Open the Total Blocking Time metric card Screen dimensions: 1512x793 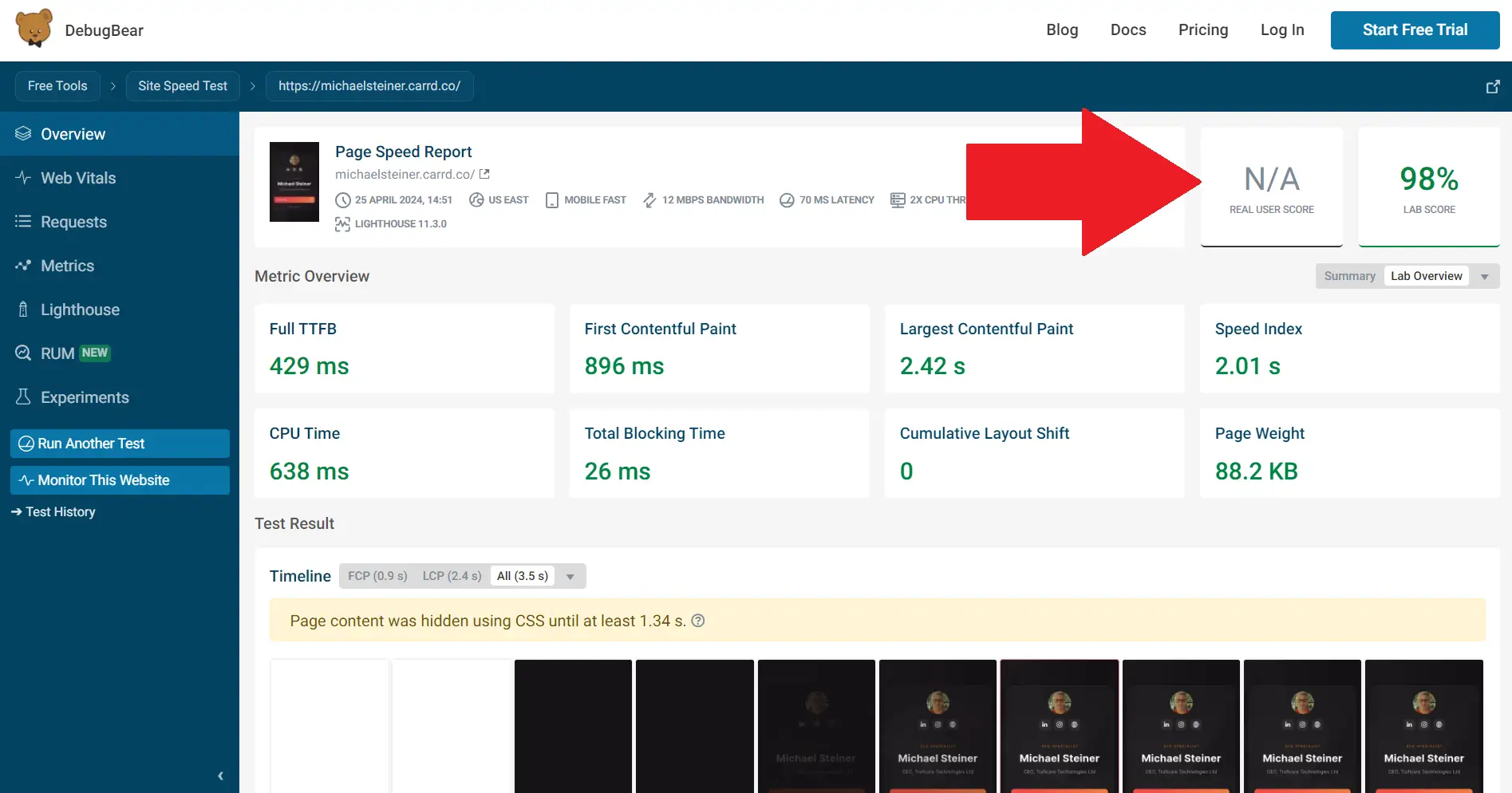pos(720,453)
